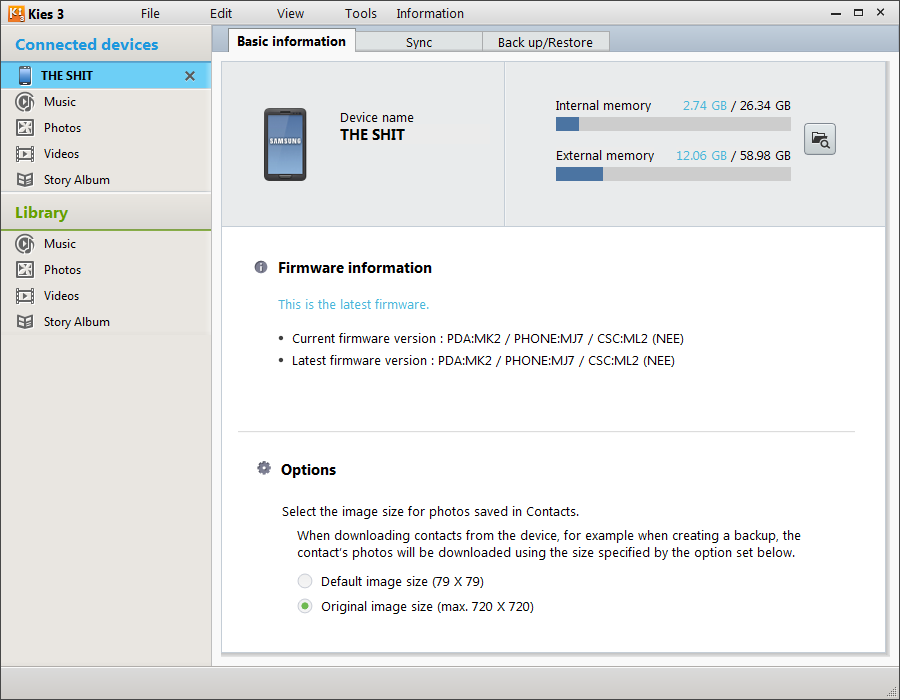Click the window resize grip in corner
900x700 pixels.
click(891, 691)
